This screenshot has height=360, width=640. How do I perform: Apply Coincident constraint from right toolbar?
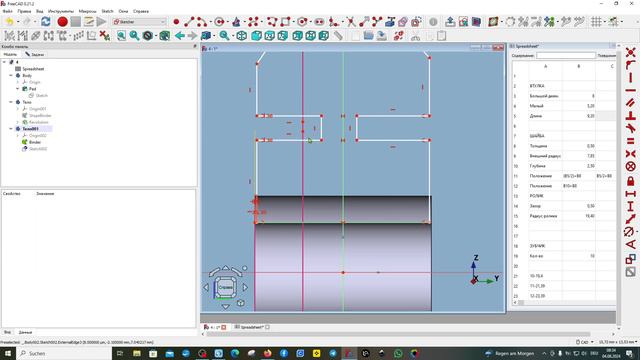tap(631, 52)
